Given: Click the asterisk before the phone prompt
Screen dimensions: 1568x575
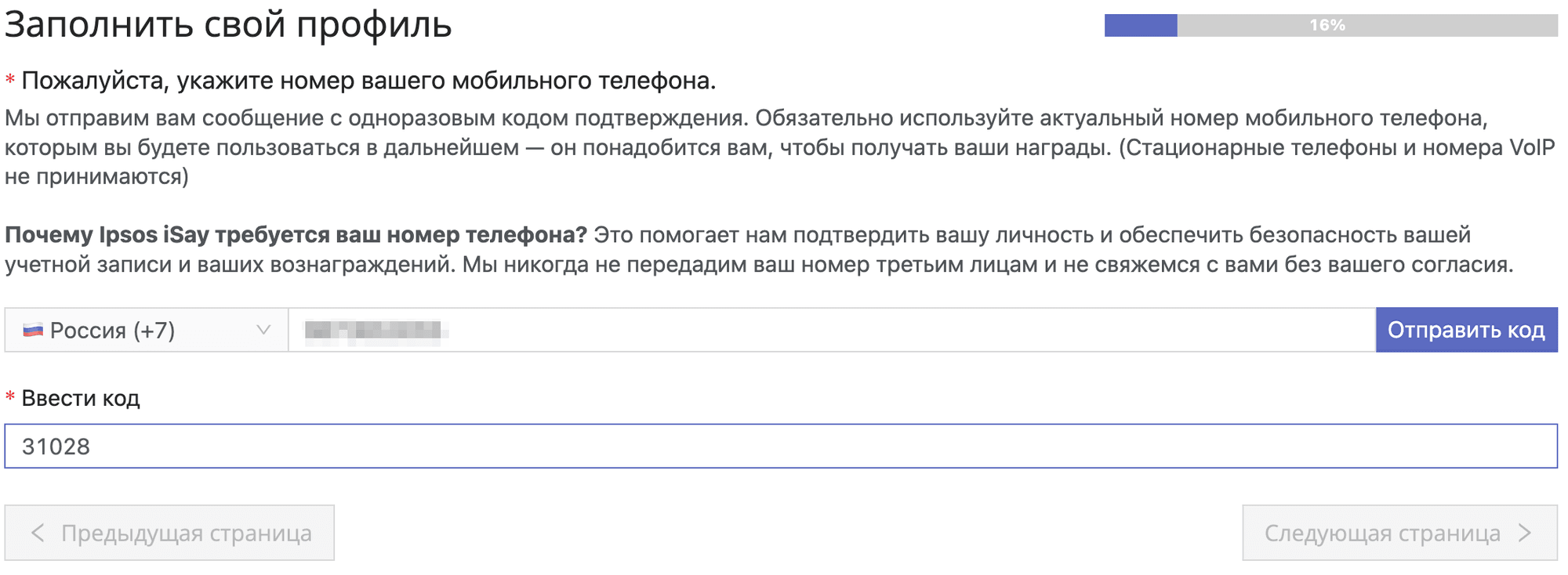Looking at the screenshot, I should (9, 78).
